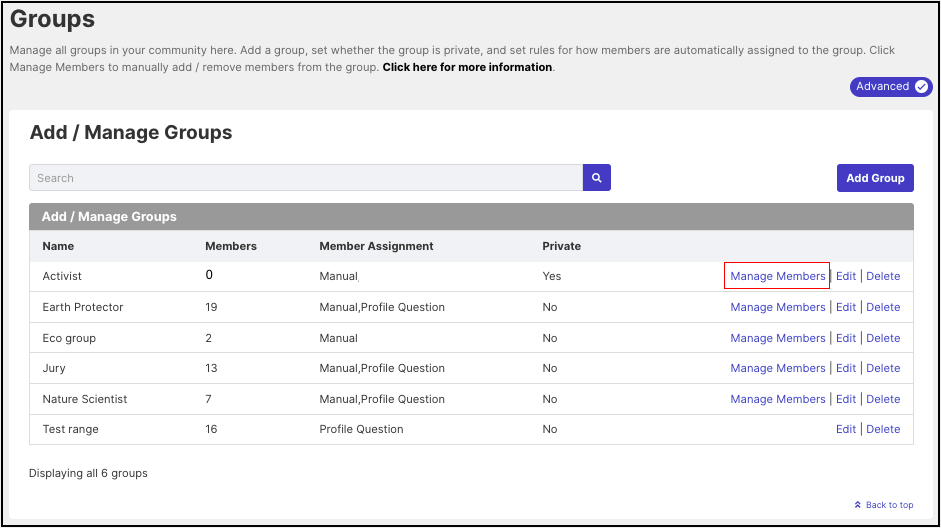Viewport: 941px width, 528px height.
Task: Focus the groups Search field
Action: [x=306, y=178]
